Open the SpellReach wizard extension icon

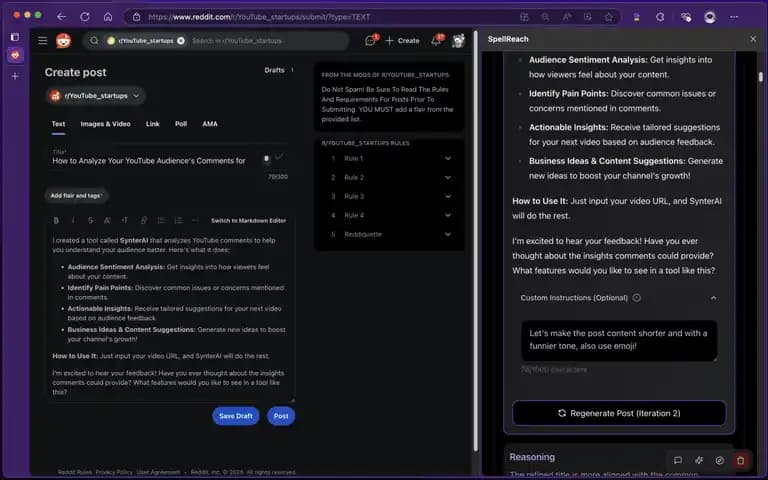(637, 17)
